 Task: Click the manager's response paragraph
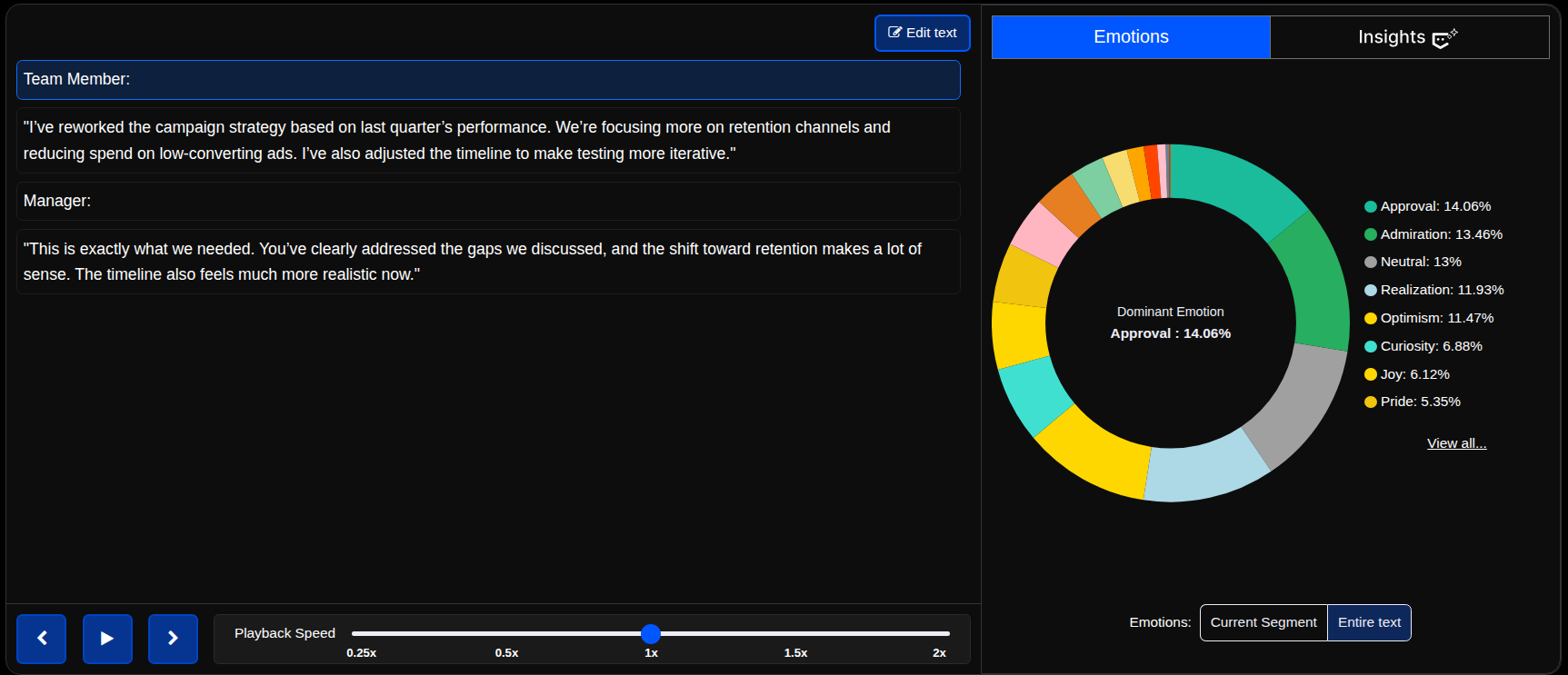point(488,262)
